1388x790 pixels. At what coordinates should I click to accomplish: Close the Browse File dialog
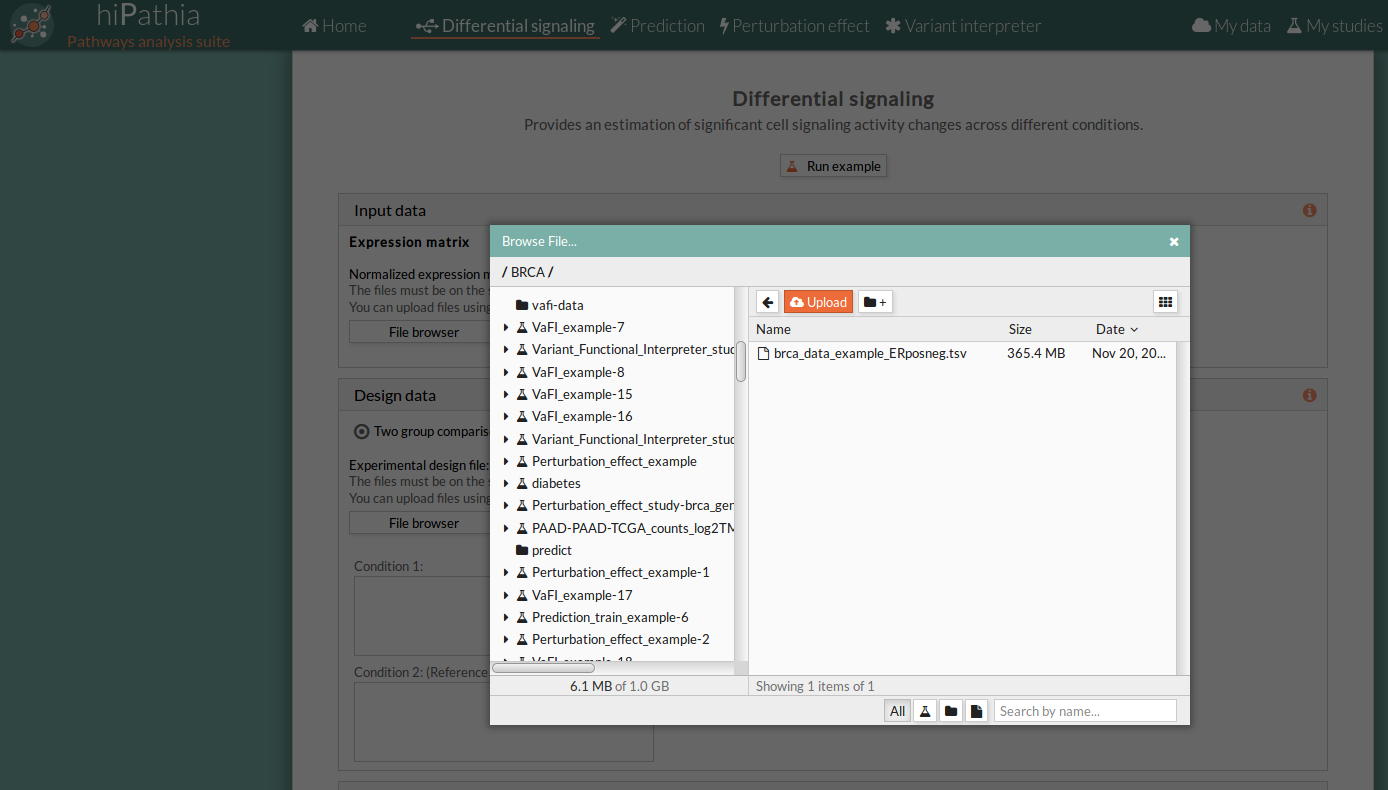pyautogui.click(x=1174, y=242)
